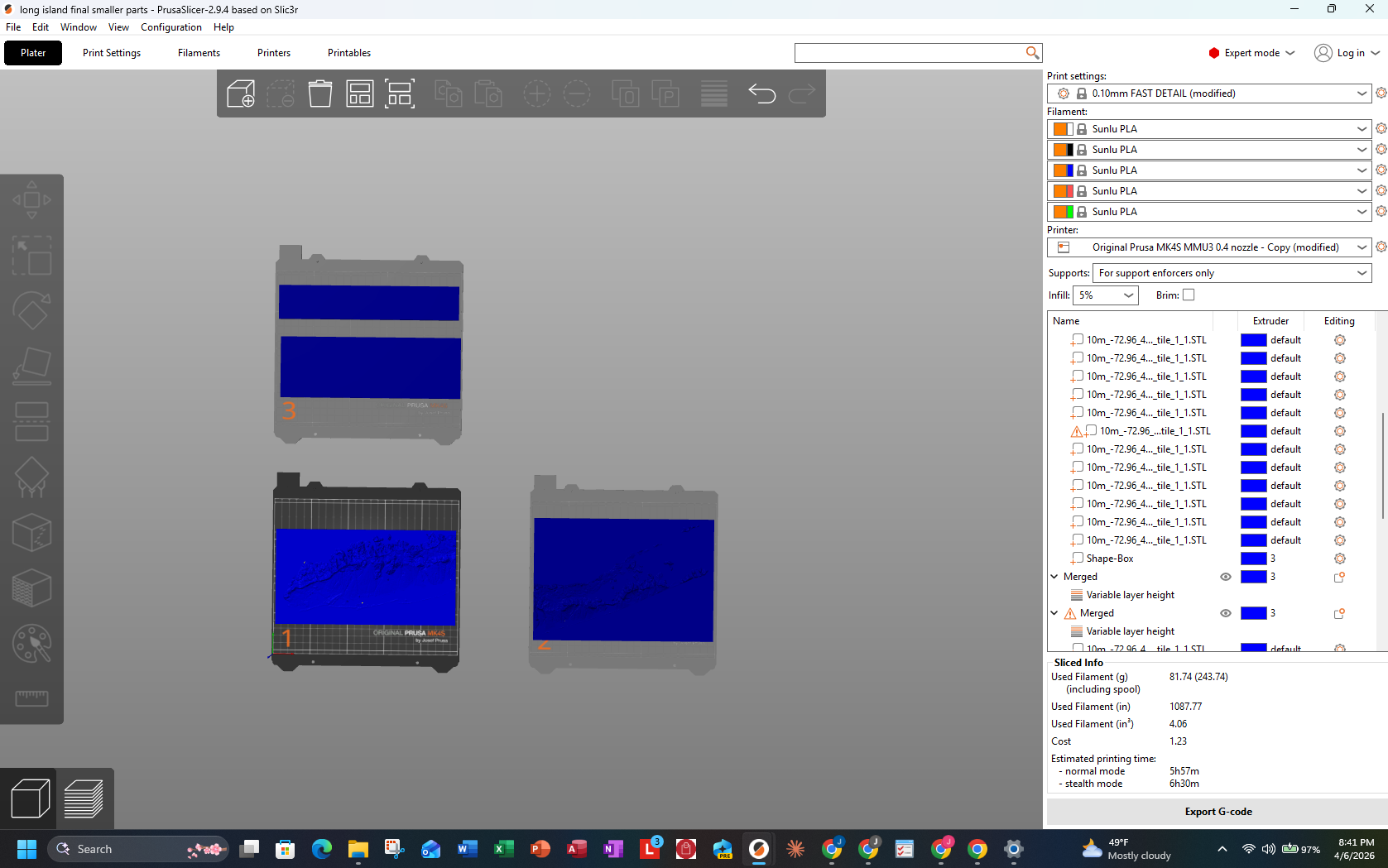Click red filament color swatch
The height and width of the screenshot is (868, 1388).
(x=1069, y=191)
